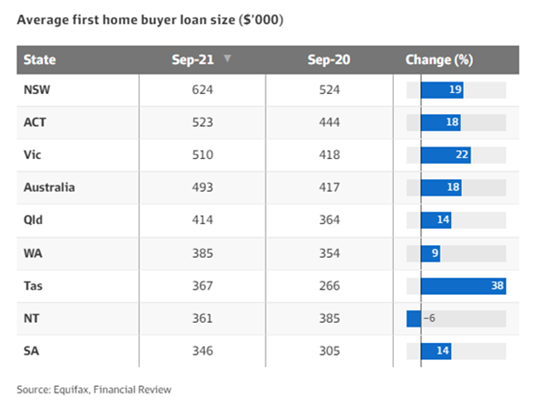Click the Source Equifax Financial Review text
Viewport: 549px width, 408px height.
click(x=94, y=389)
